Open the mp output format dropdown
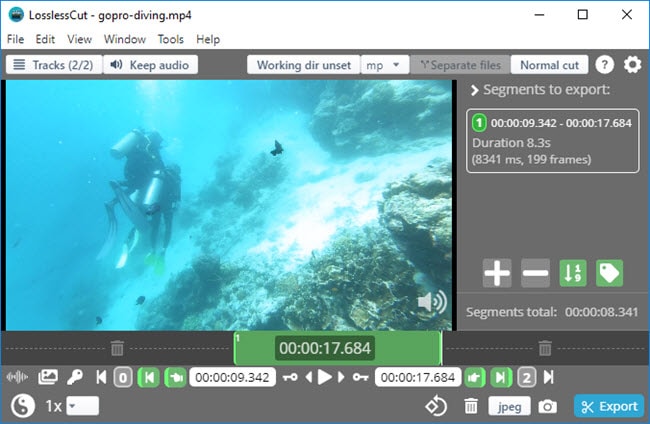The height and width of the screenshot is (424, 650). click(x=385, y=65)
